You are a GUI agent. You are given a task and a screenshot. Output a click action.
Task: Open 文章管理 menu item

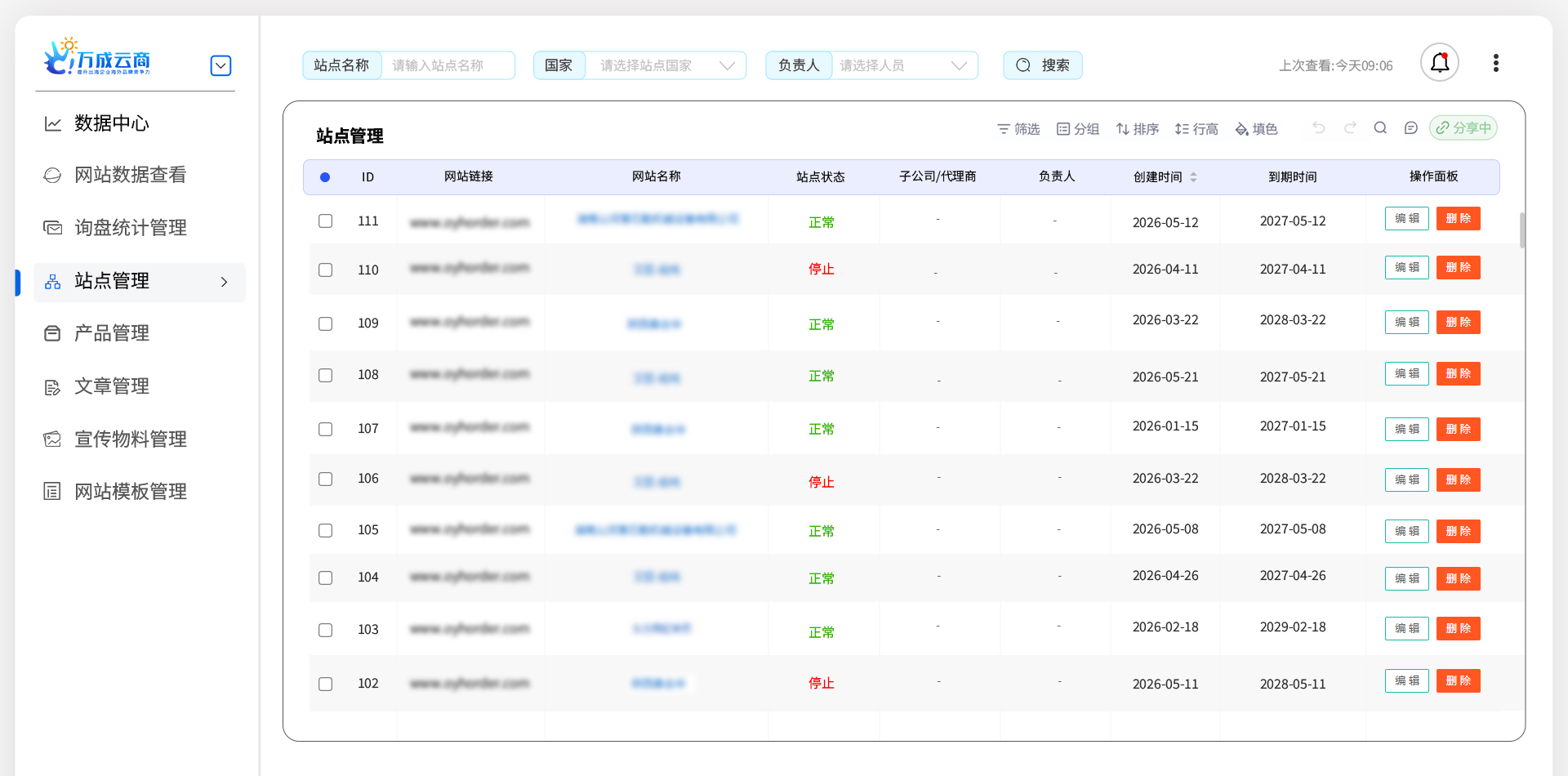tap(112, 386)
